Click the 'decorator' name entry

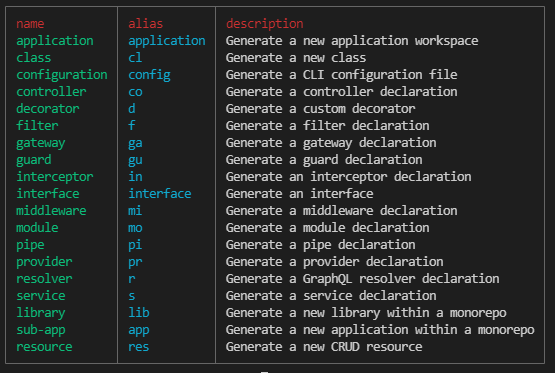coord(47,109)
